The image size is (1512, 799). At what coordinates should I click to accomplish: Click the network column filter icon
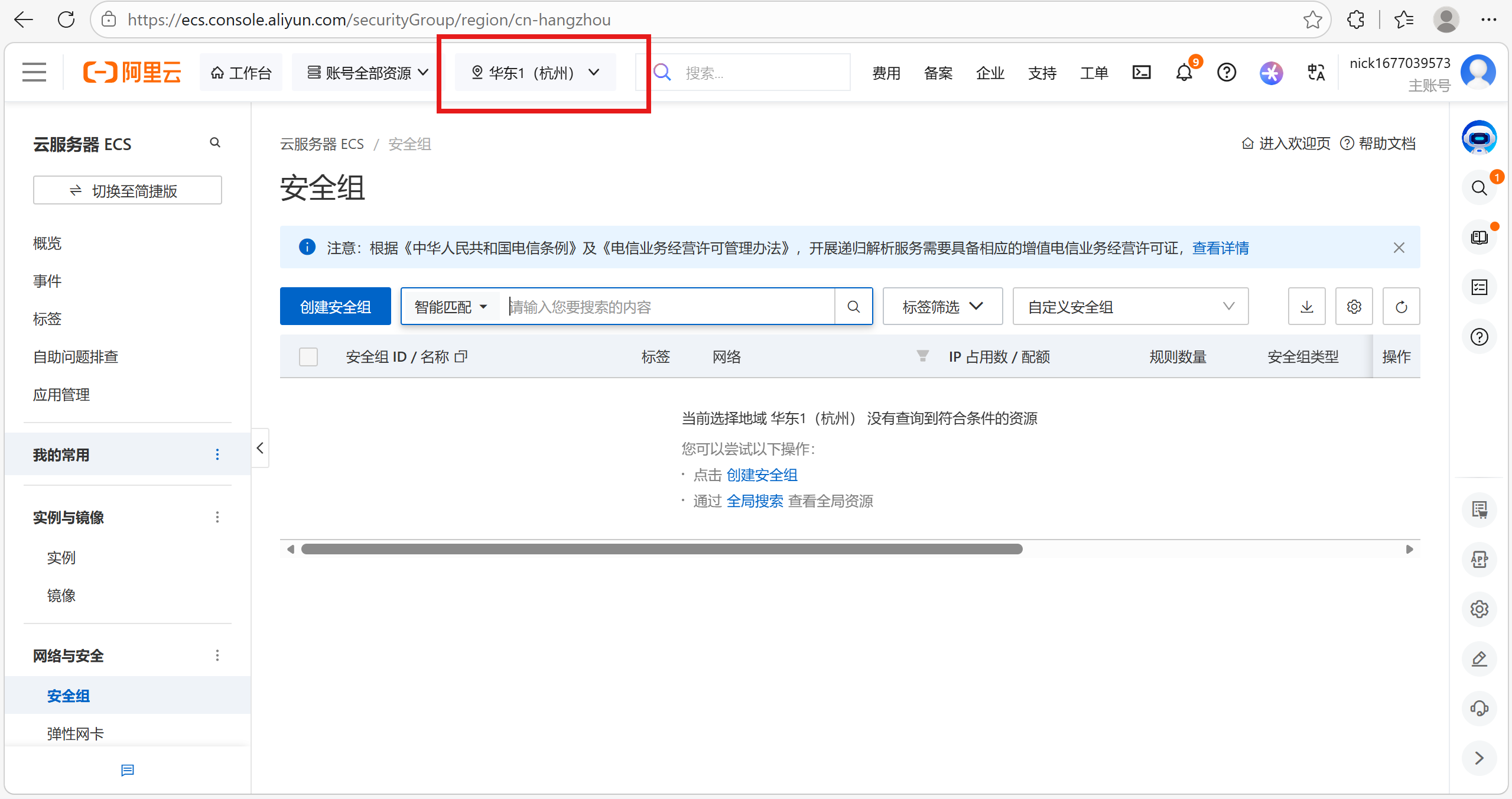click(922, 356)
